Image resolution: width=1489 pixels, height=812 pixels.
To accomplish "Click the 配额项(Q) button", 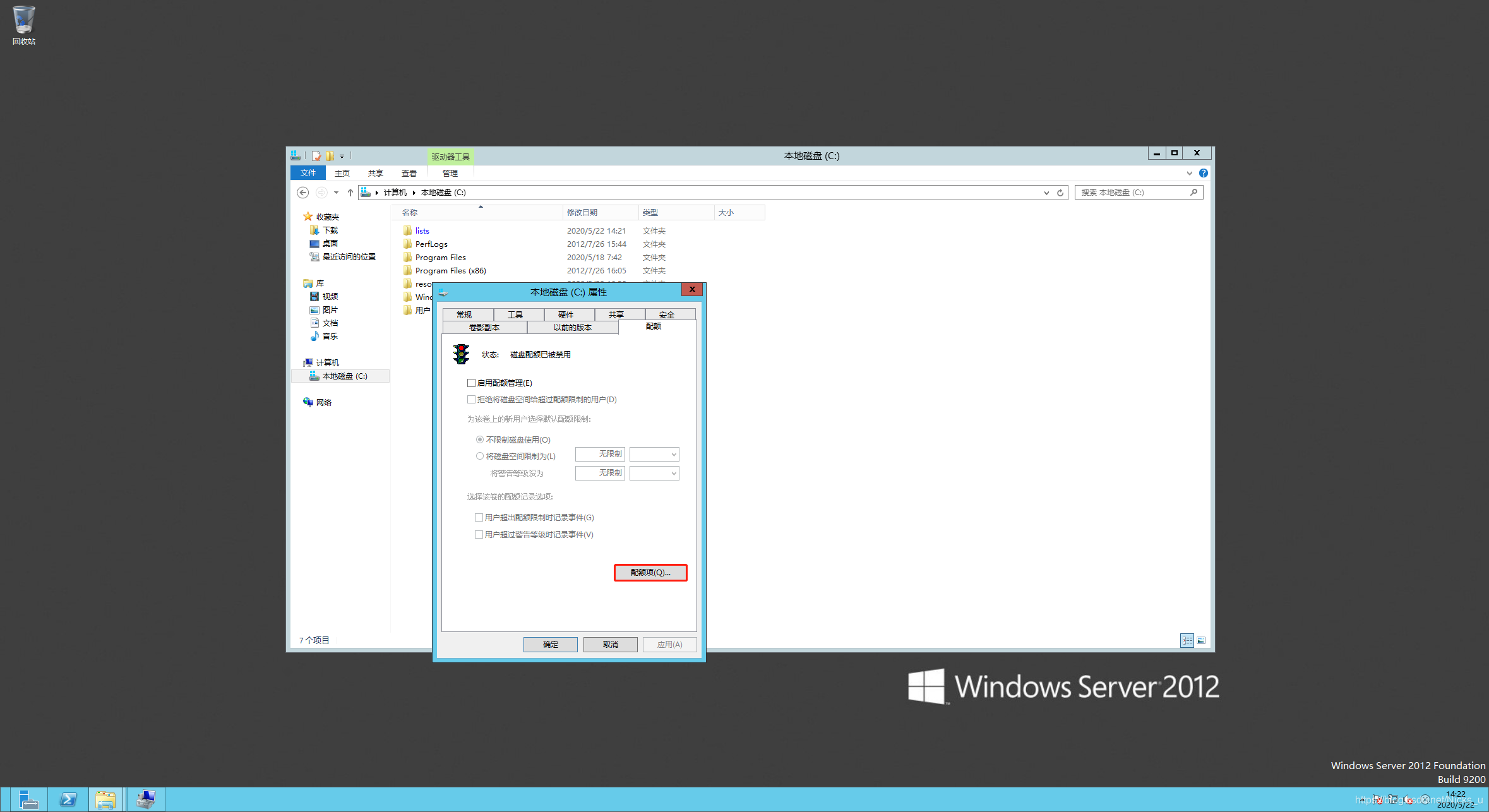I will click(650, 572).
